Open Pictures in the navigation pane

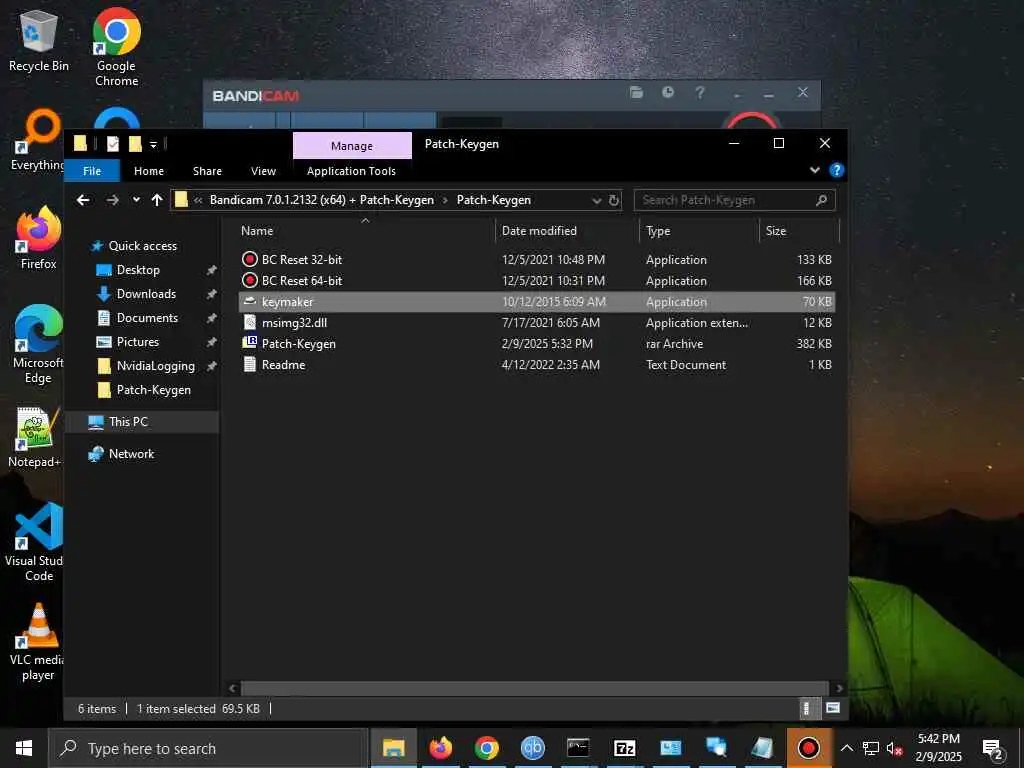click(138, 342)
